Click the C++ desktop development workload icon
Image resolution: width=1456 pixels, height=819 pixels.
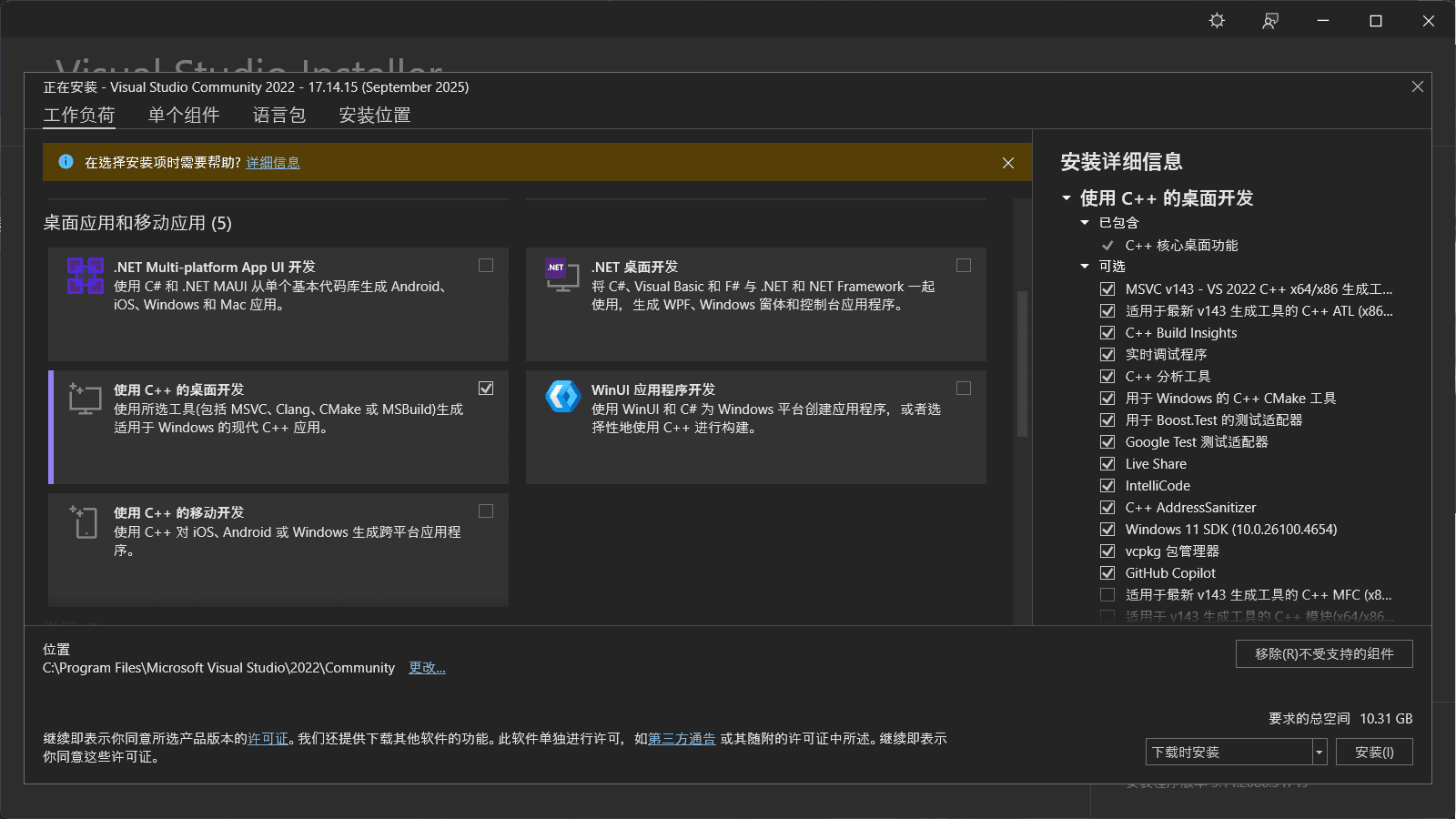tap(85, 399)
